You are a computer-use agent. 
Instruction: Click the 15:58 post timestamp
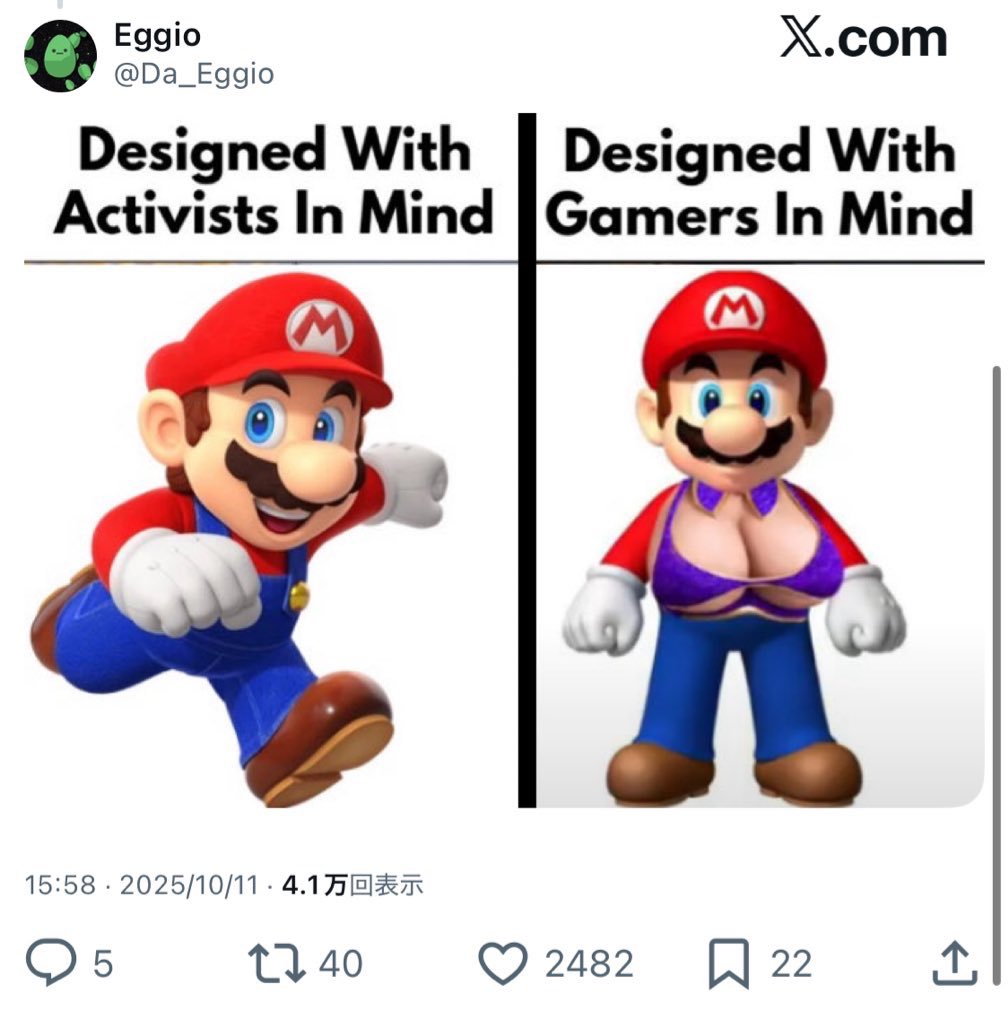[60, 885]
